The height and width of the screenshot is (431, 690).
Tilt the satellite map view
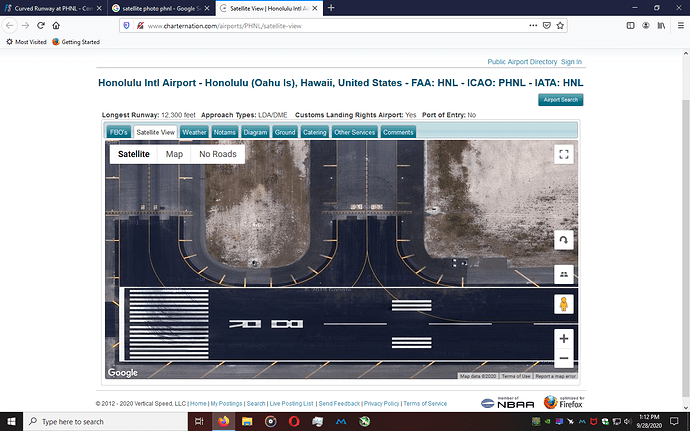[564, 274]
